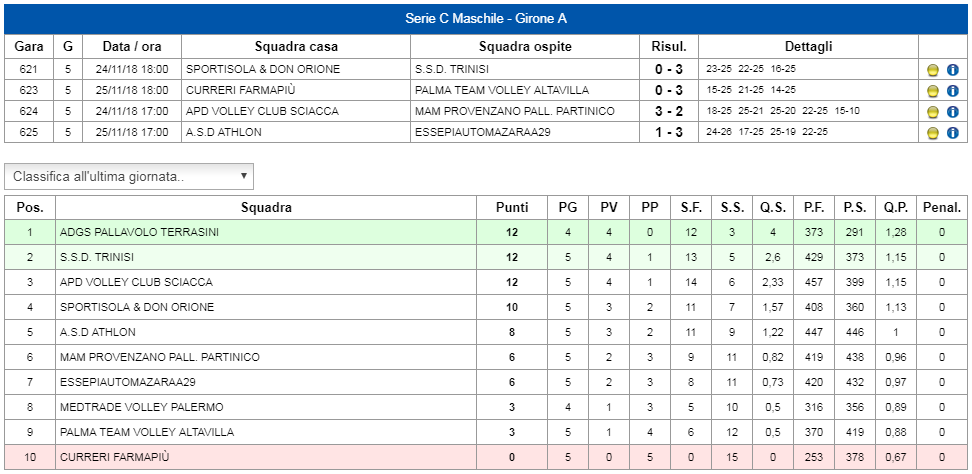
Task: Select the 3 - 2 result of match 624
Action: 669,112
